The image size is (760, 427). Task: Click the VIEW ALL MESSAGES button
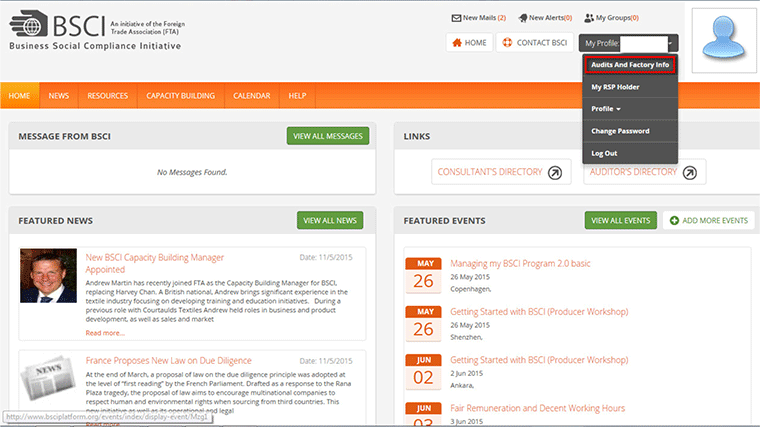point(328,136)
